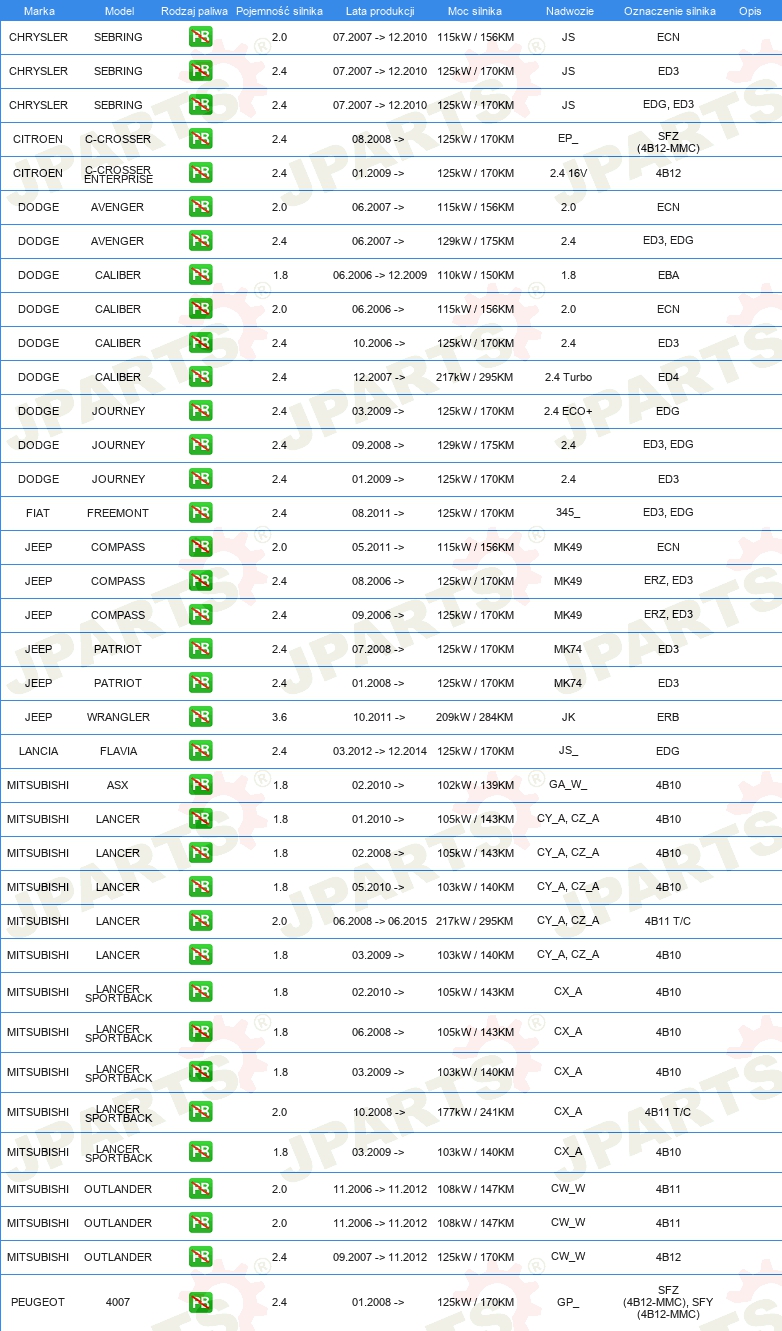Viewport: 782px width, 1331px height.
Task: Click the petrol icon in the Jeep Patriot 01.2008 row
Action: [201, 683]
